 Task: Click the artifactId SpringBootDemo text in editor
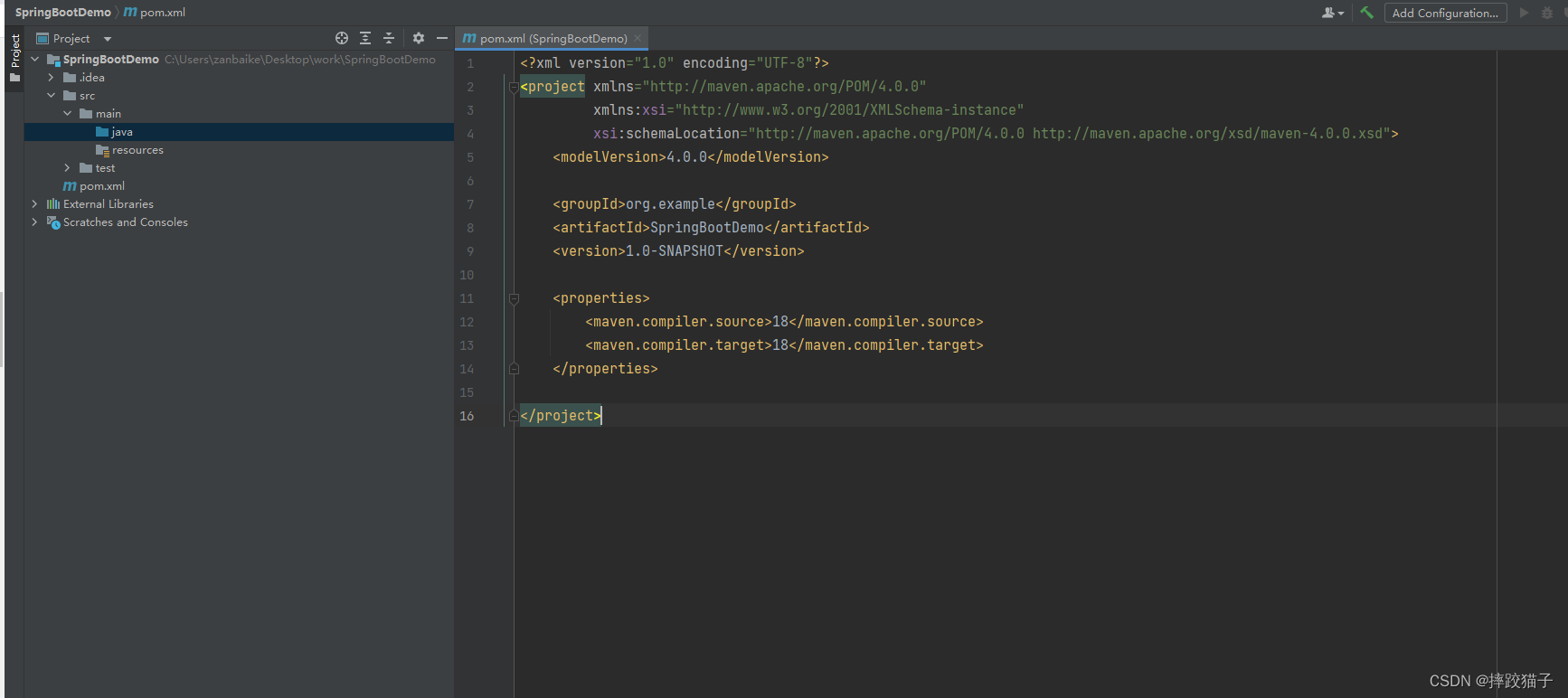click(x=711, y=228)
